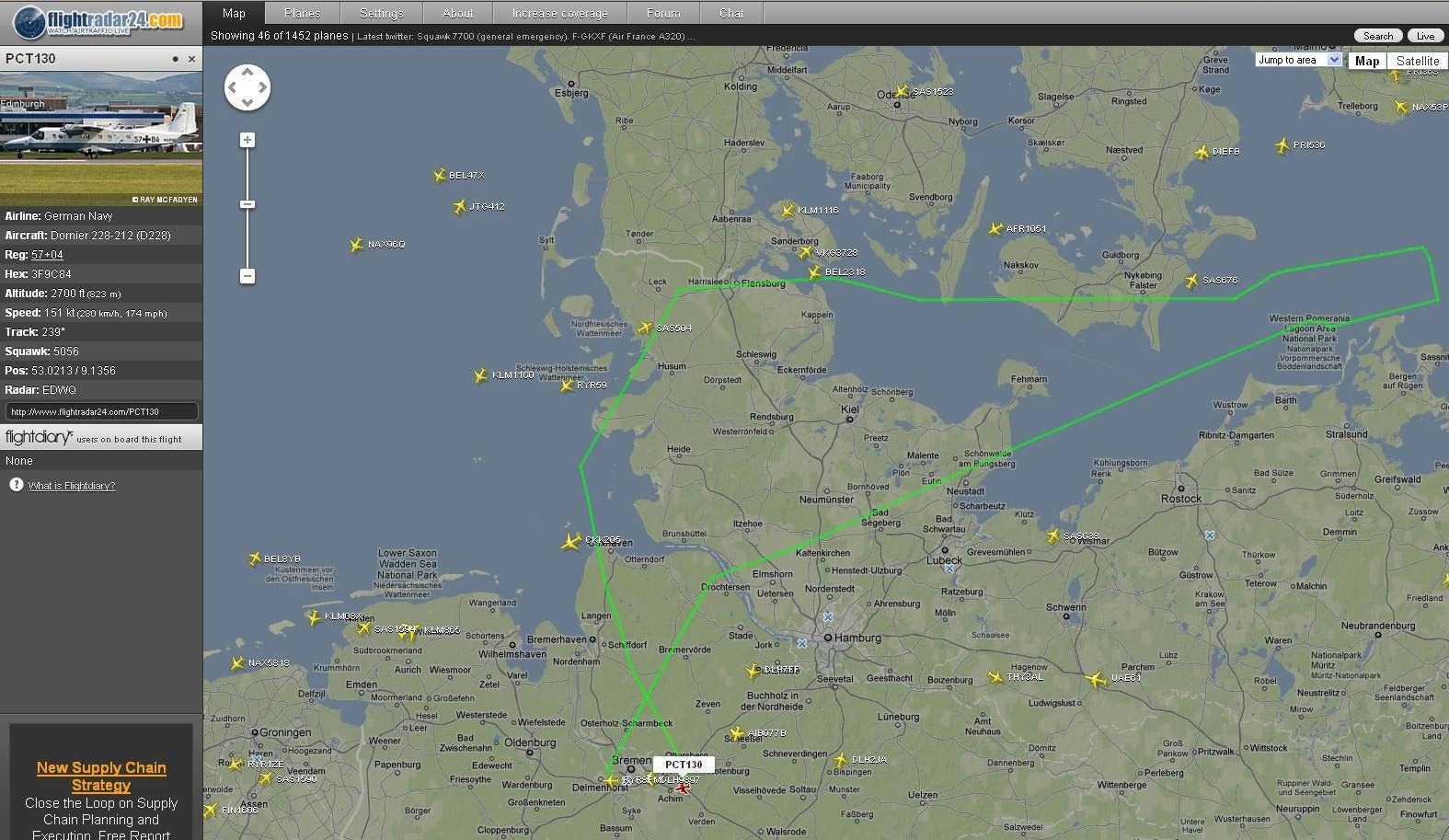Toggle the Live button
1449x840 pixels.
coord(1425,36)
